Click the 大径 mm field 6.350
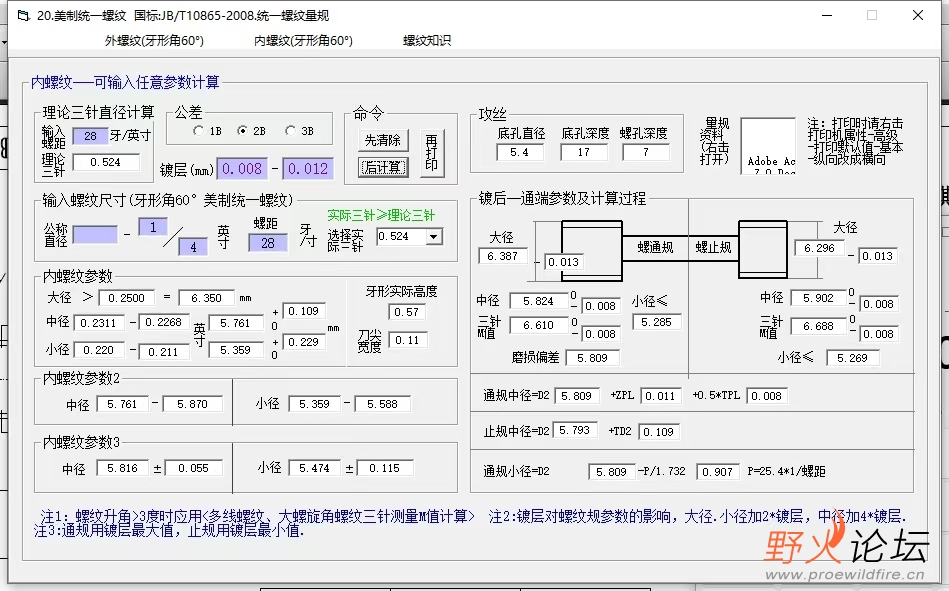 206,298
